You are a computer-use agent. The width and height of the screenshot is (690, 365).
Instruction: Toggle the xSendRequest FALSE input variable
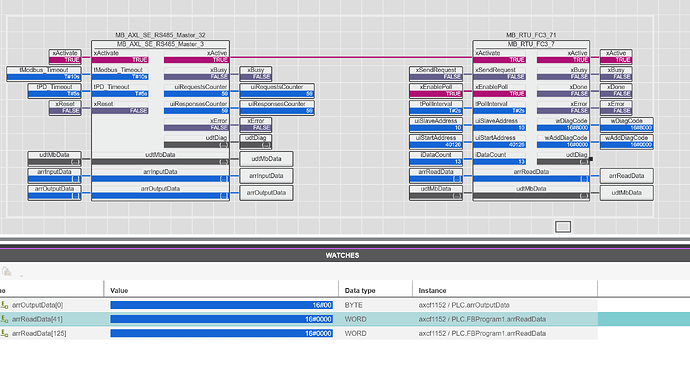click(436, 74)
